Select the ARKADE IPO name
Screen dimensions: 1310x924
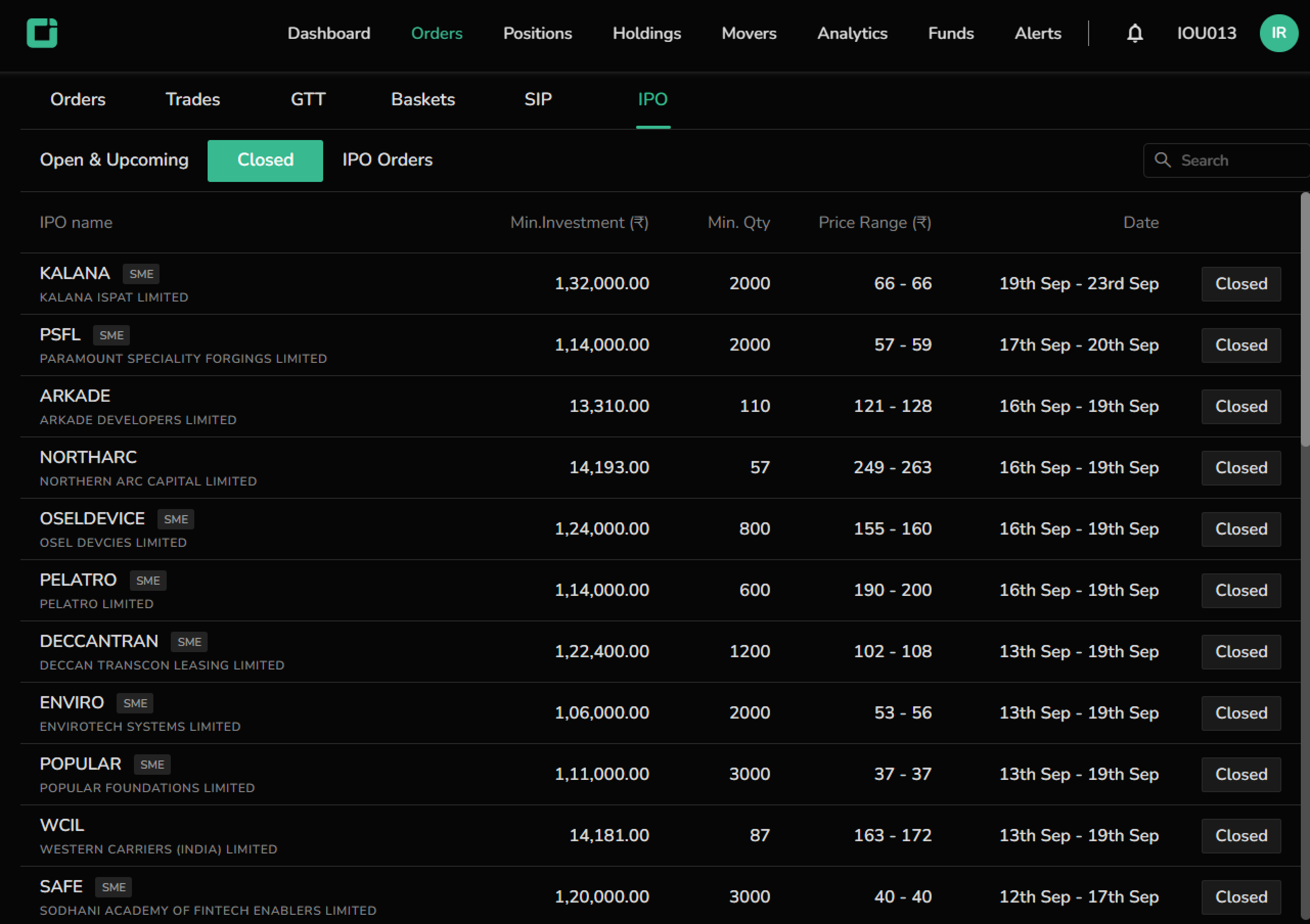click(75, 396)
